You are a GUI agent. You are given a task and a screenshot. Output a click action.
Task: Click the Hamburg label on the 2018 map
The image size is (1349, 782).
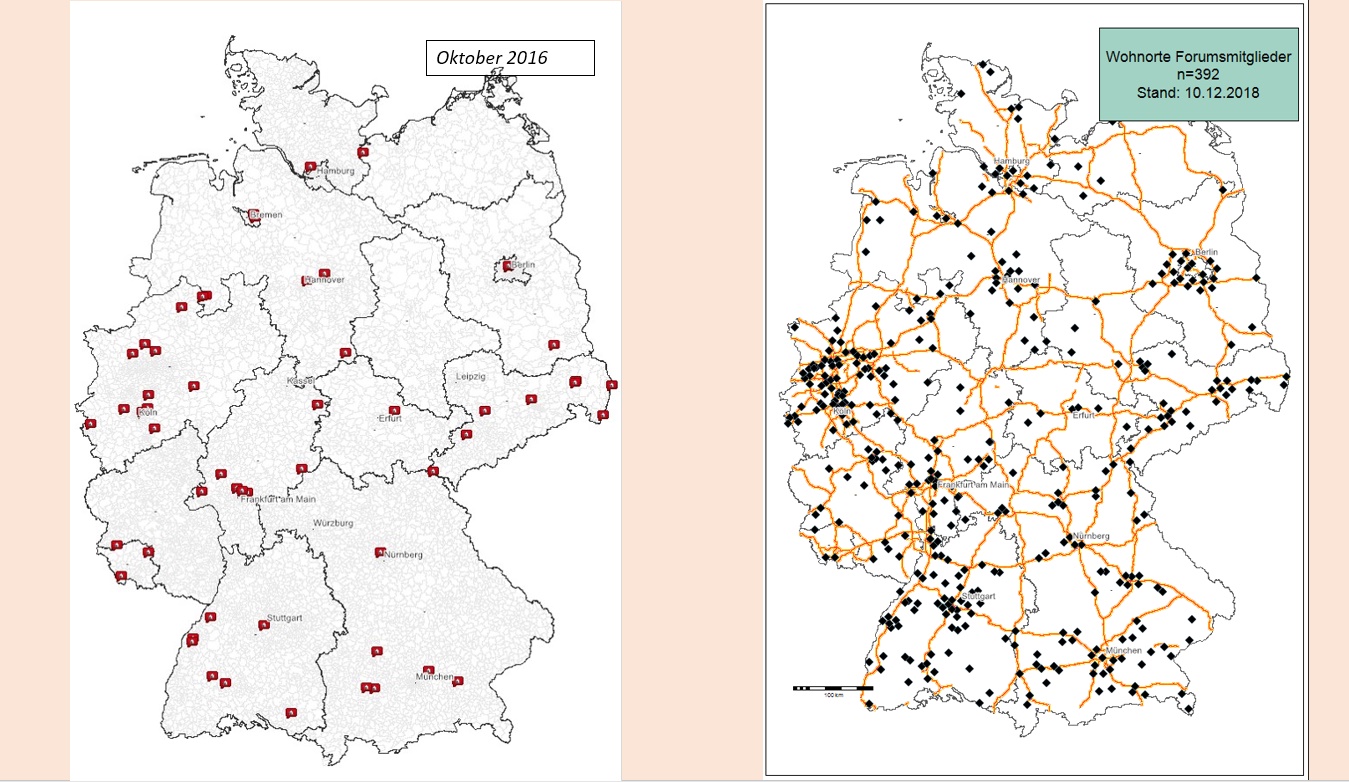tap(1011, 162)
